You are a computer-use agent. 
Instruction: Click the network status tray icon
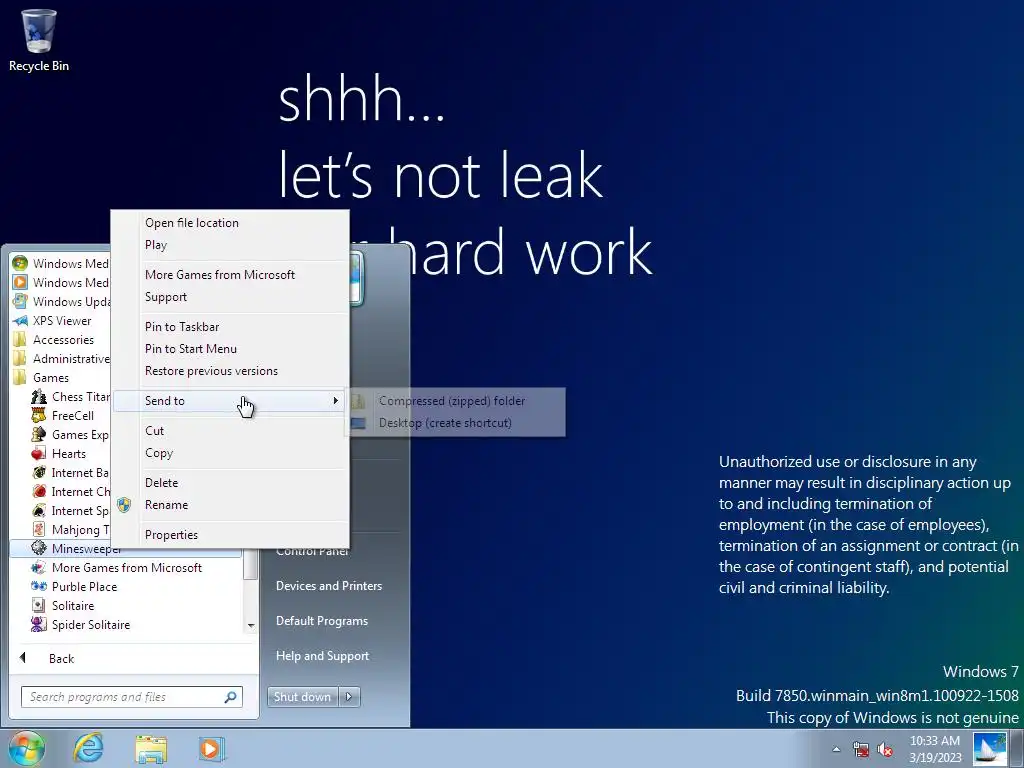861,749
